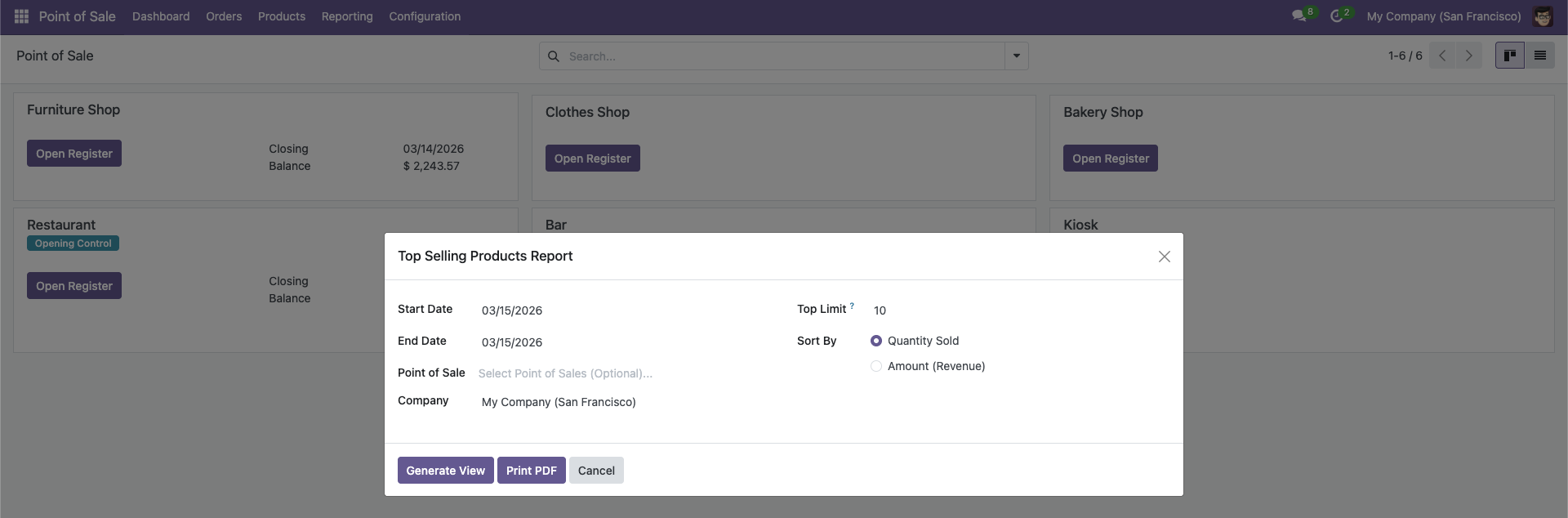Open Register for Clothes Shop
The width and height of the screenshot is (1568, 518).
[x=593, y=159]
